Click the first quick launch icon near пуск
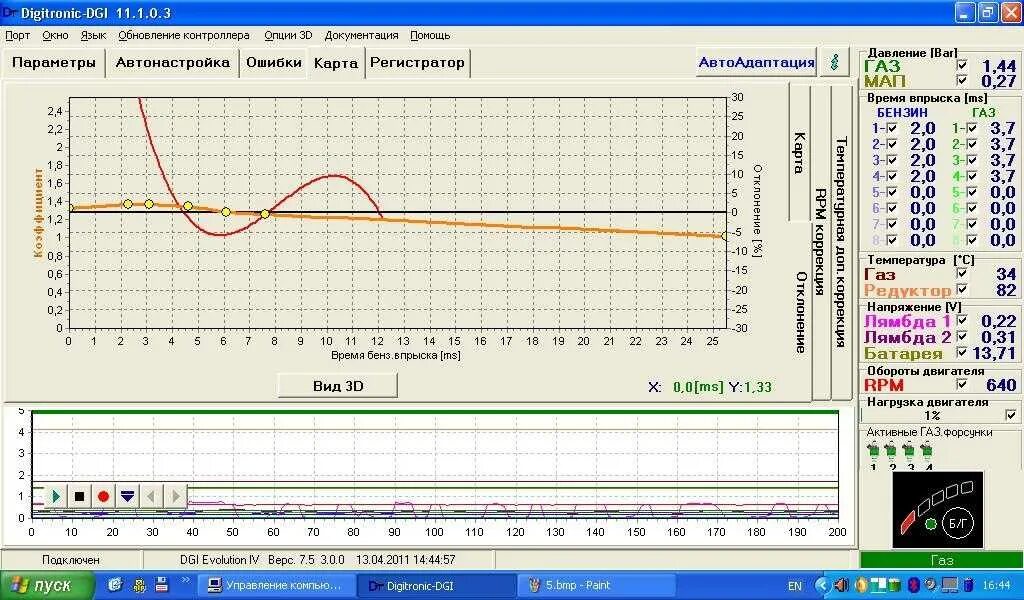1024x600 pixels. point(116,584)
